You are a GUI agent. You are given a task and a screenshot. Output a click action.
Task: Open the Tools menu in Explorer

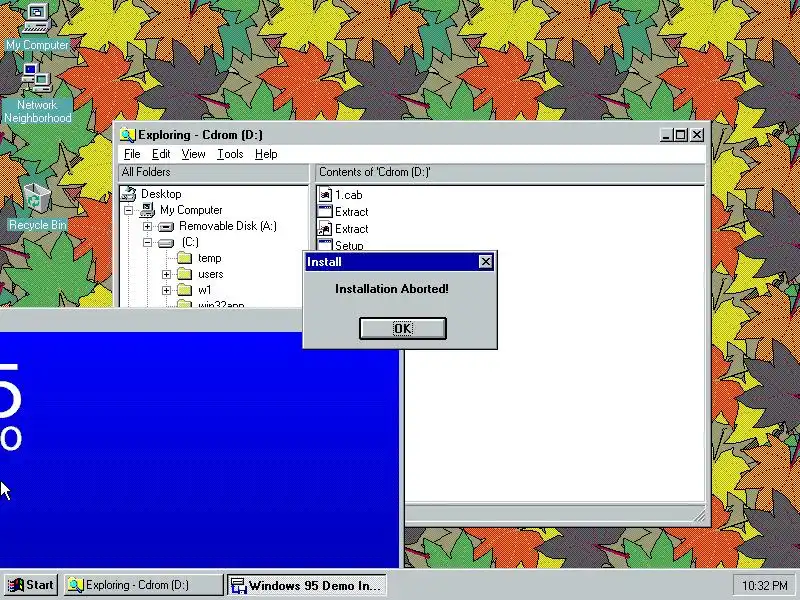click(x=230, y=154)
